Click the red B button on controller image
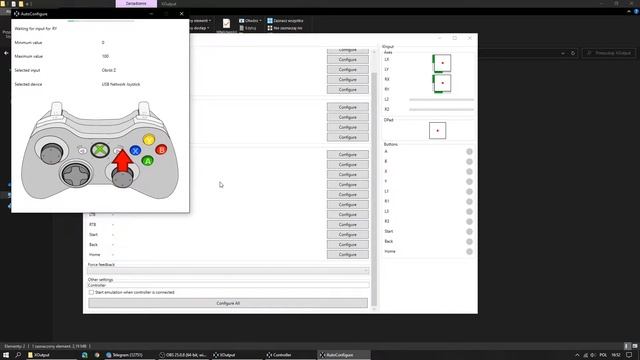This screenshot has width=640, height=360. point(161,150)
